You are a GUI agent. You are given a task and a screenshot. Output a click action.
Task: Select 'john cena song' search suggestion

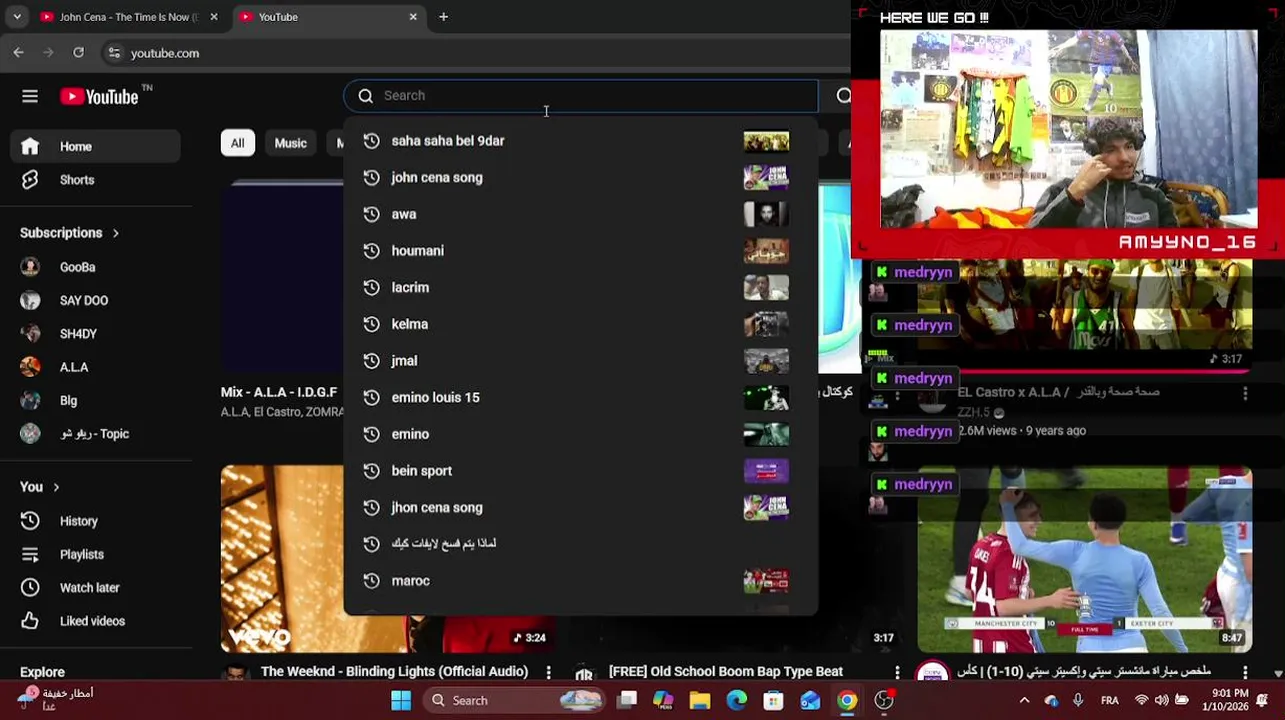(x=581, y=178)
